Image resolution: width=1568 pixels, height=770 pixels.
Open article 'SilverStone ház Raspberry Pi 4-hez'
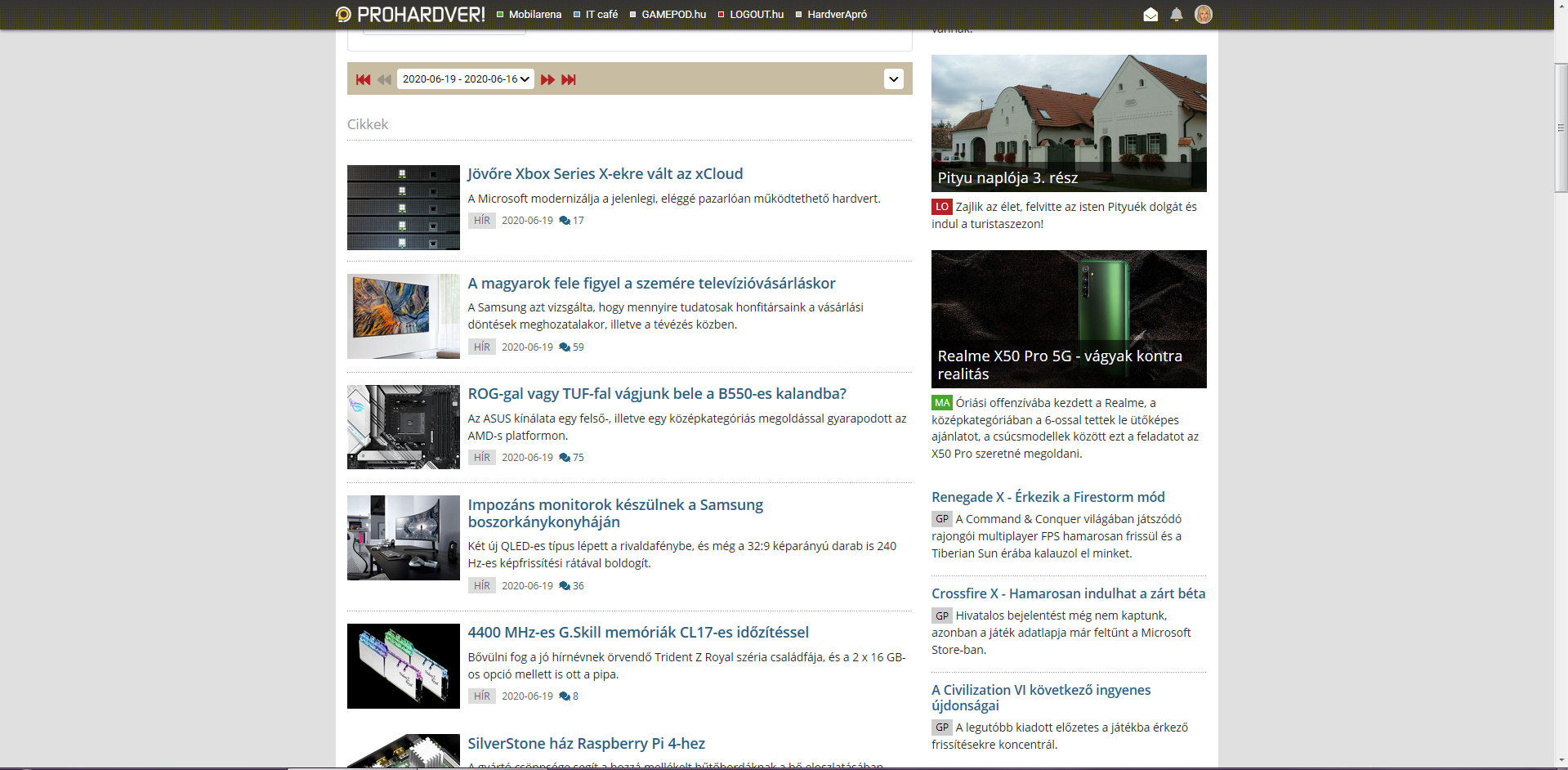pos(586,743)
